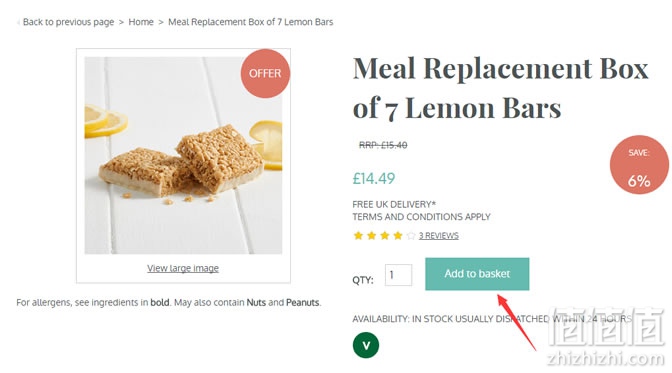Open the View large image link
This screenshot has height=373, width=672.
click(x=183, y=268)
